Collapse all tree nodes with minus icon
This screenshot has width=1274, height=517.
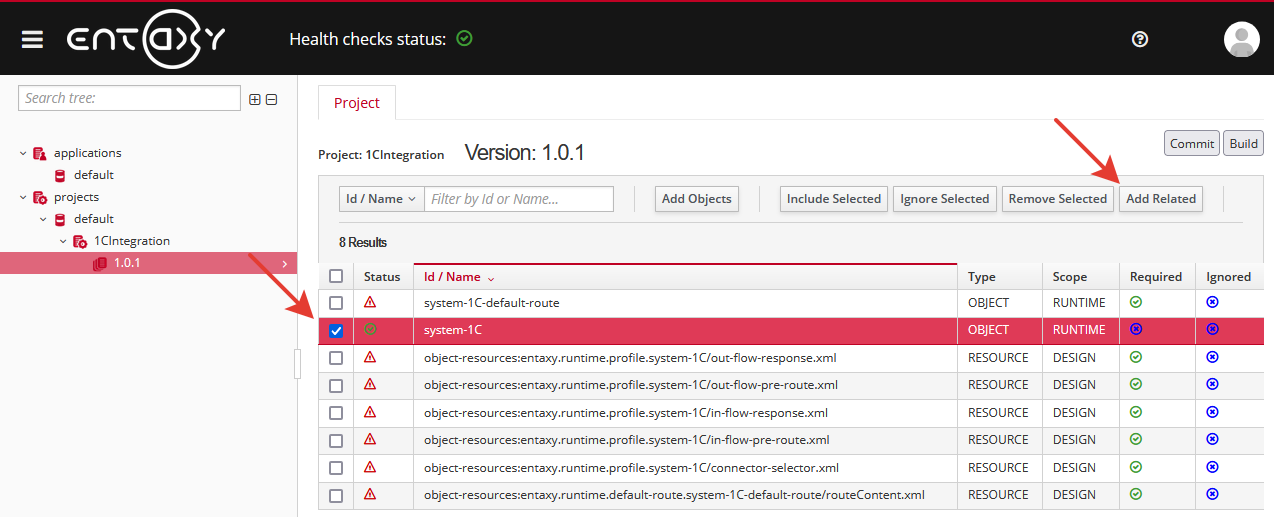[x=271, y=99]
